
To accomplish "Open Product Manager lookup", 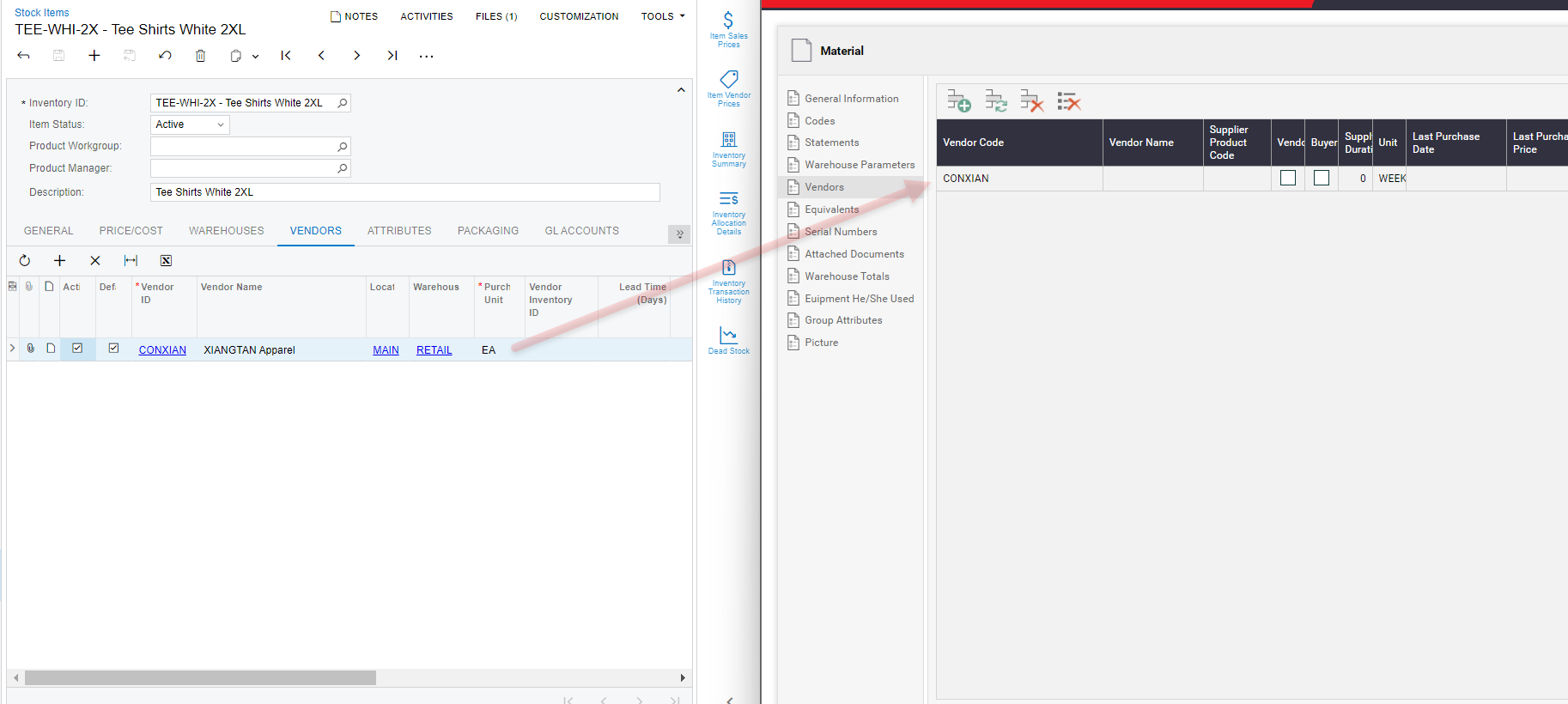I will pos(343,168).
